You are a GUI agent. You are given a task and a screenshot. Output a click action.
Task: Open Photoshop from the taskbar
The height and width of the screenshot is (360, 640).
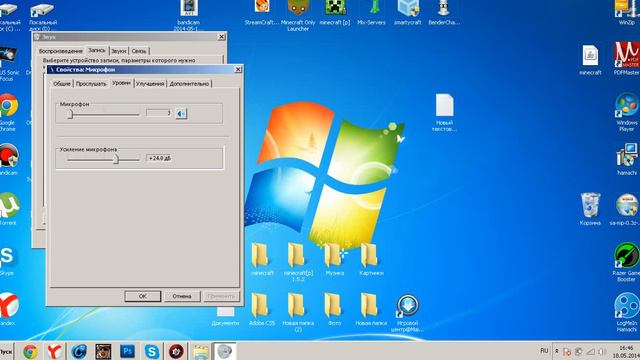click(x=127, y=351)
